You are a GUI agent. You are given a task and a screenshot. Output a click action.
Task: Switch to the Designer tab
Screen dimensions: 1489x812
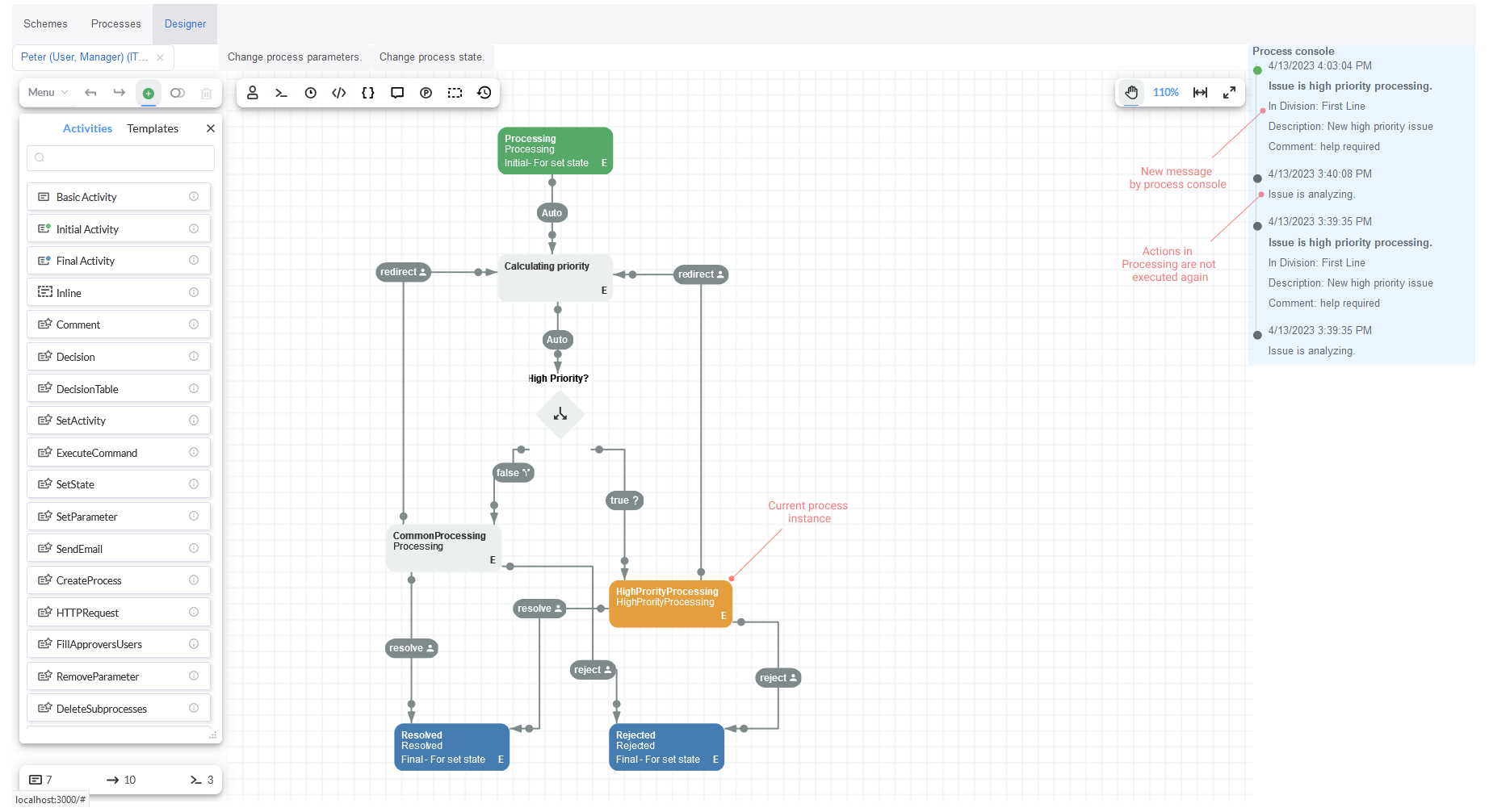tap(186, 24)
